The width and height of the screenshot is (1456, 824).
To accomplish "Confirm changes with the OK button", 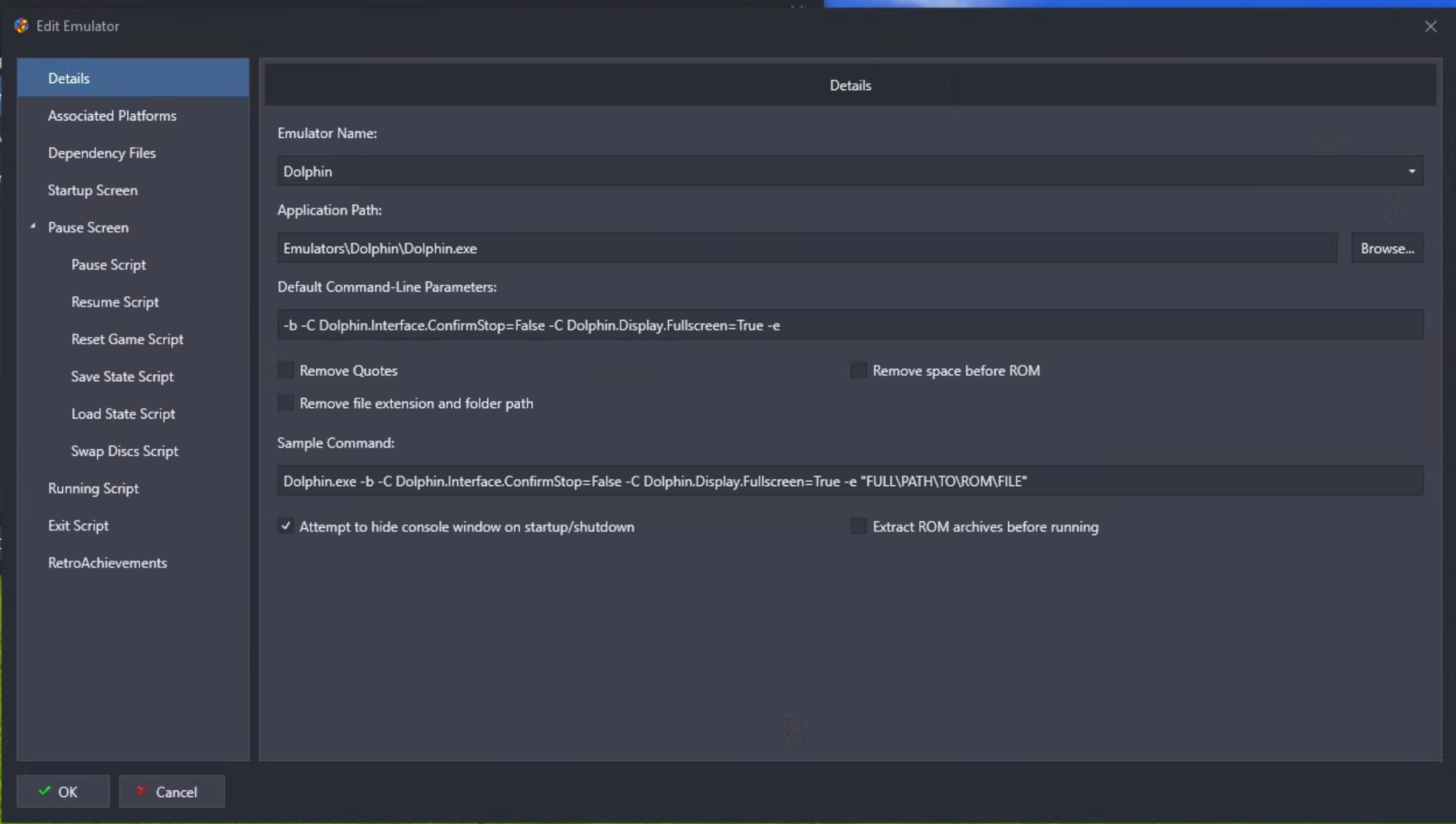I will 63,791.
